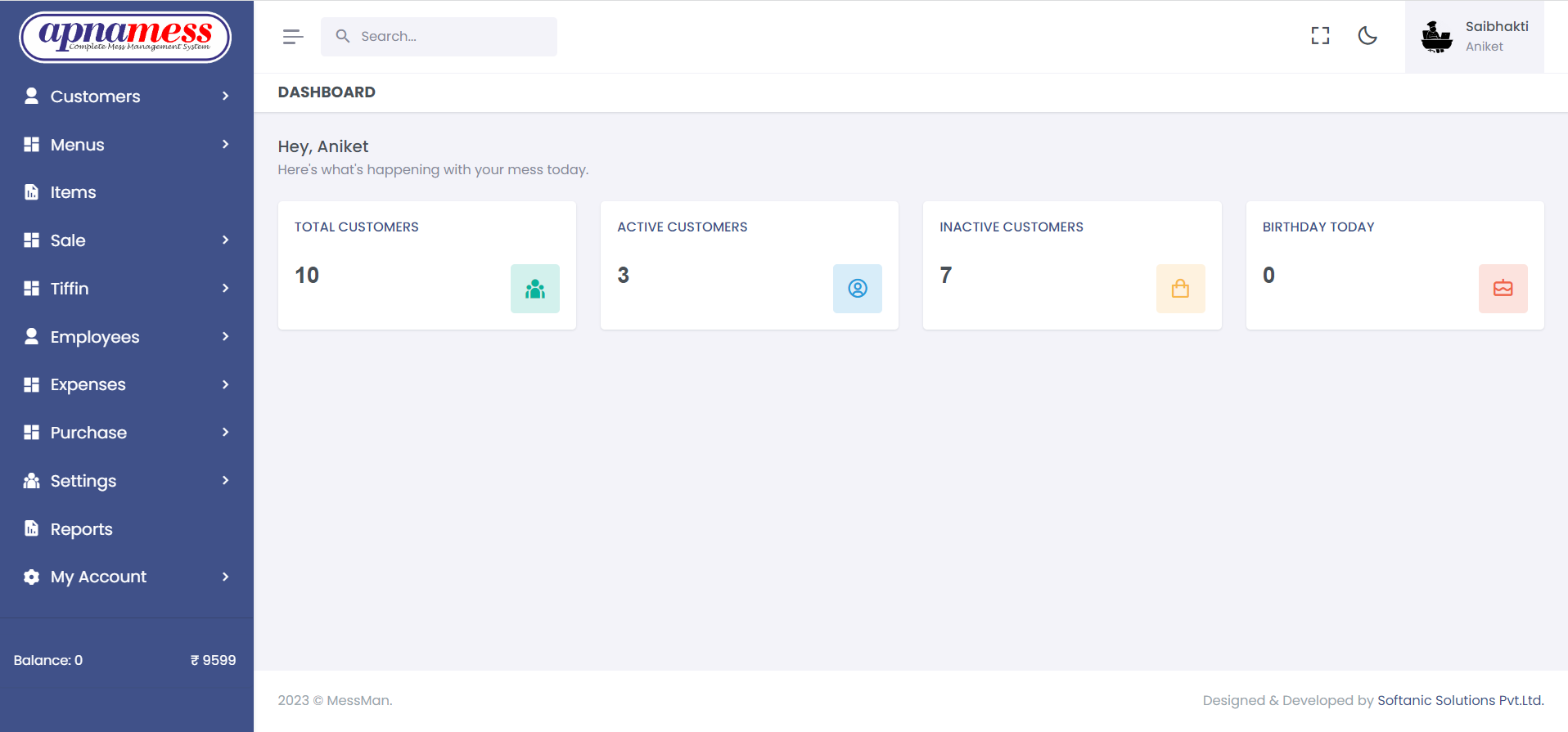Click the orange Inactive Customers bag icon
This screenshot has width=1568, height=732.
coord(1180,289)
